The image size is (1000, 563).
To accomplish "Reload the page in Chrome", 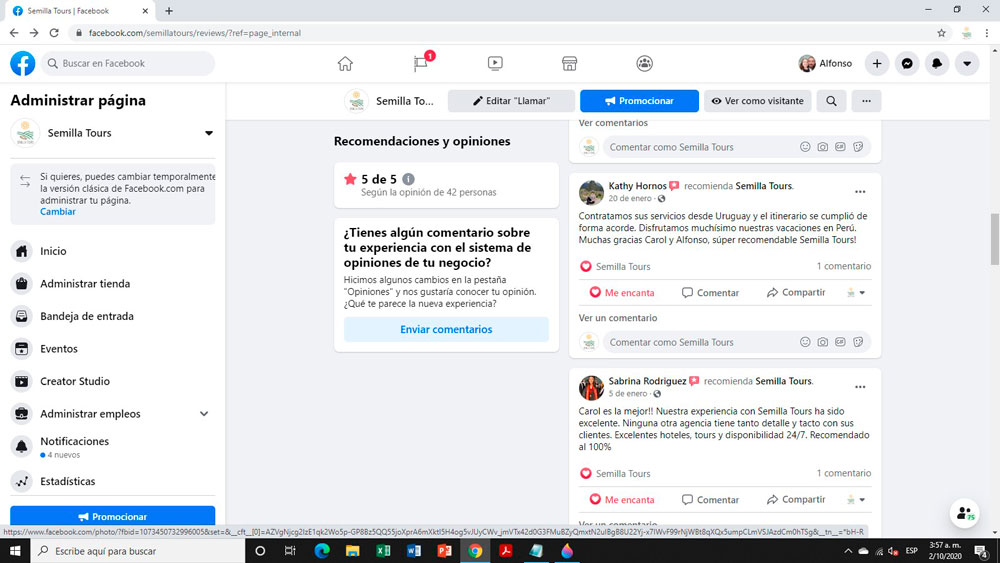I will (54, 33).
